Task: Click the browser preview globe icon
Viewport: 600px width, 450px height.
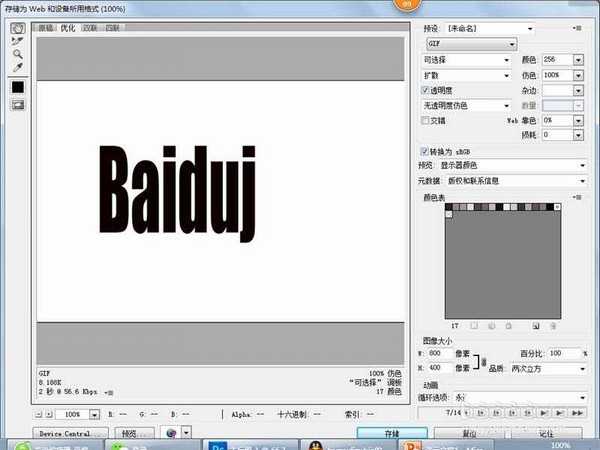Action: [x=171, y=434]
